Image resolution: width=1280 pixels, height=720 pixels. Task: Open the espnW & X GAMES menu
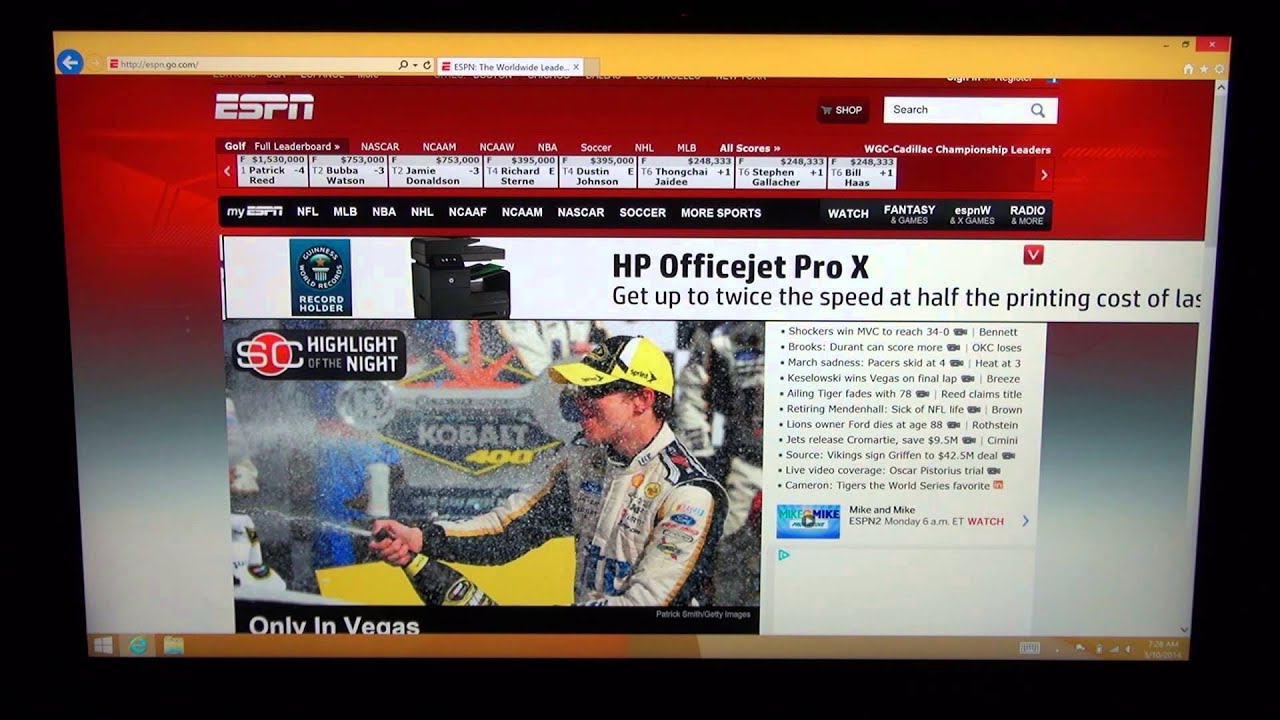coord(973,214)
